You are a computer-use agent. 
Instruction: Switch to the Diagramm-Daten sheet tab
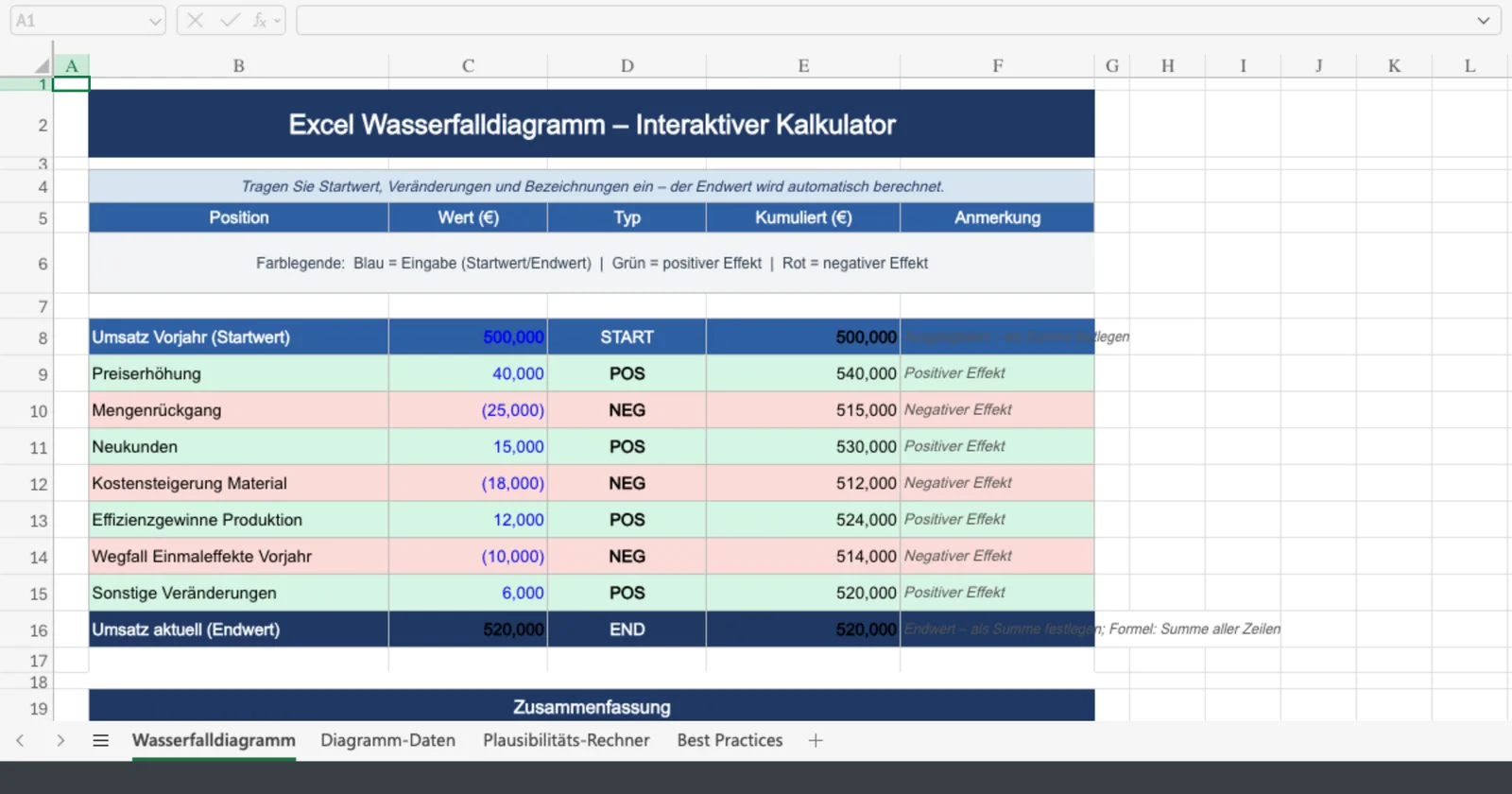[x=387, y=740]
